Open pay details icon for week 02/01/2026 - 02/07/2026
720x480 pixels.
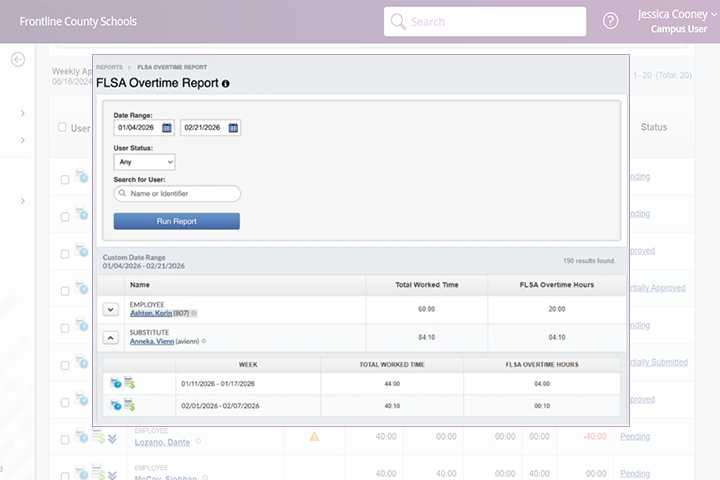pyautogui.click(x=130, y=405)
